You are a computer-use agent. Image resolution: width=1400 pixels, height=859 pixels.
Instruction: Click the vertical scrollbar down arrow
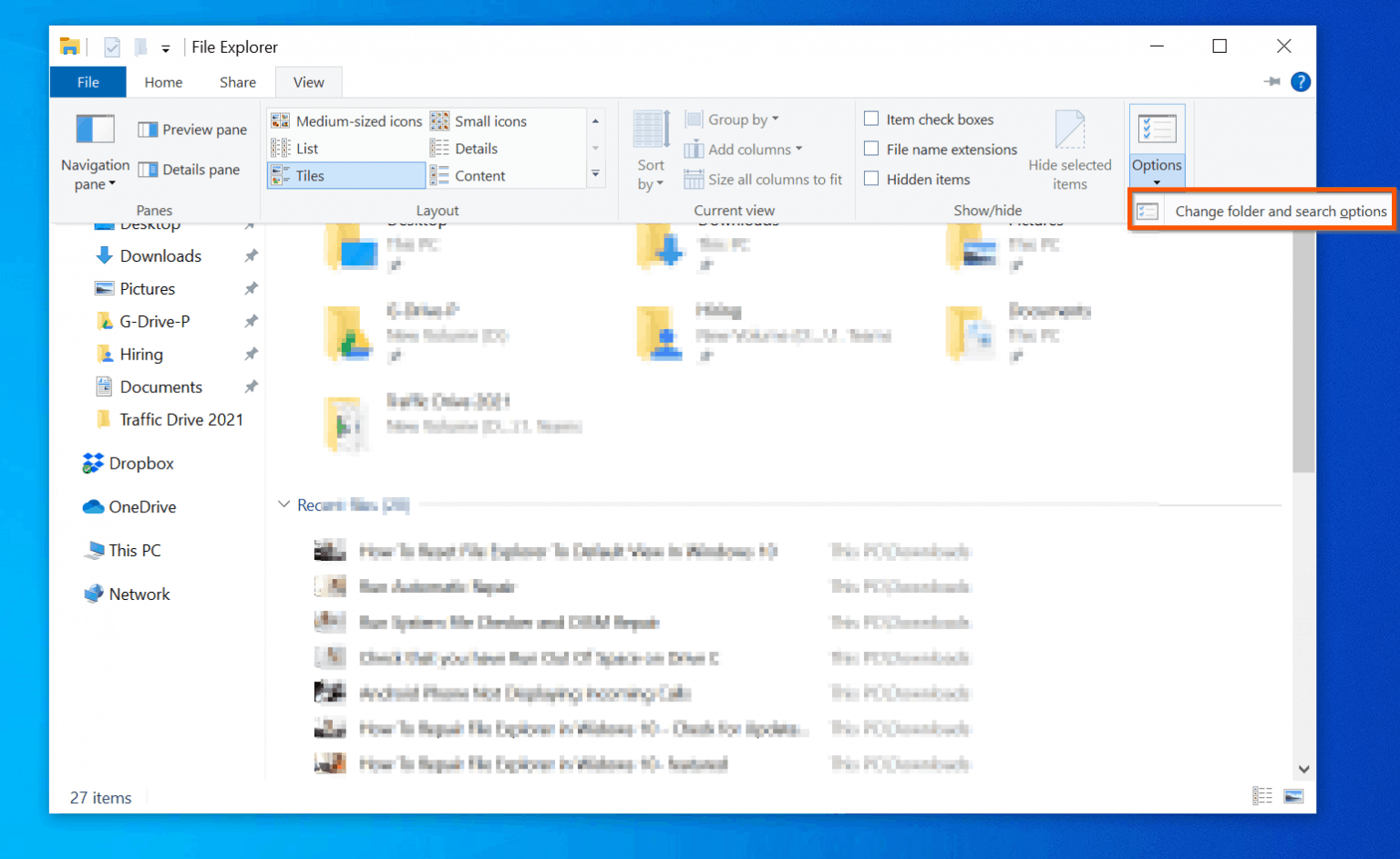pyautogui.click(x=1303, y=769)
